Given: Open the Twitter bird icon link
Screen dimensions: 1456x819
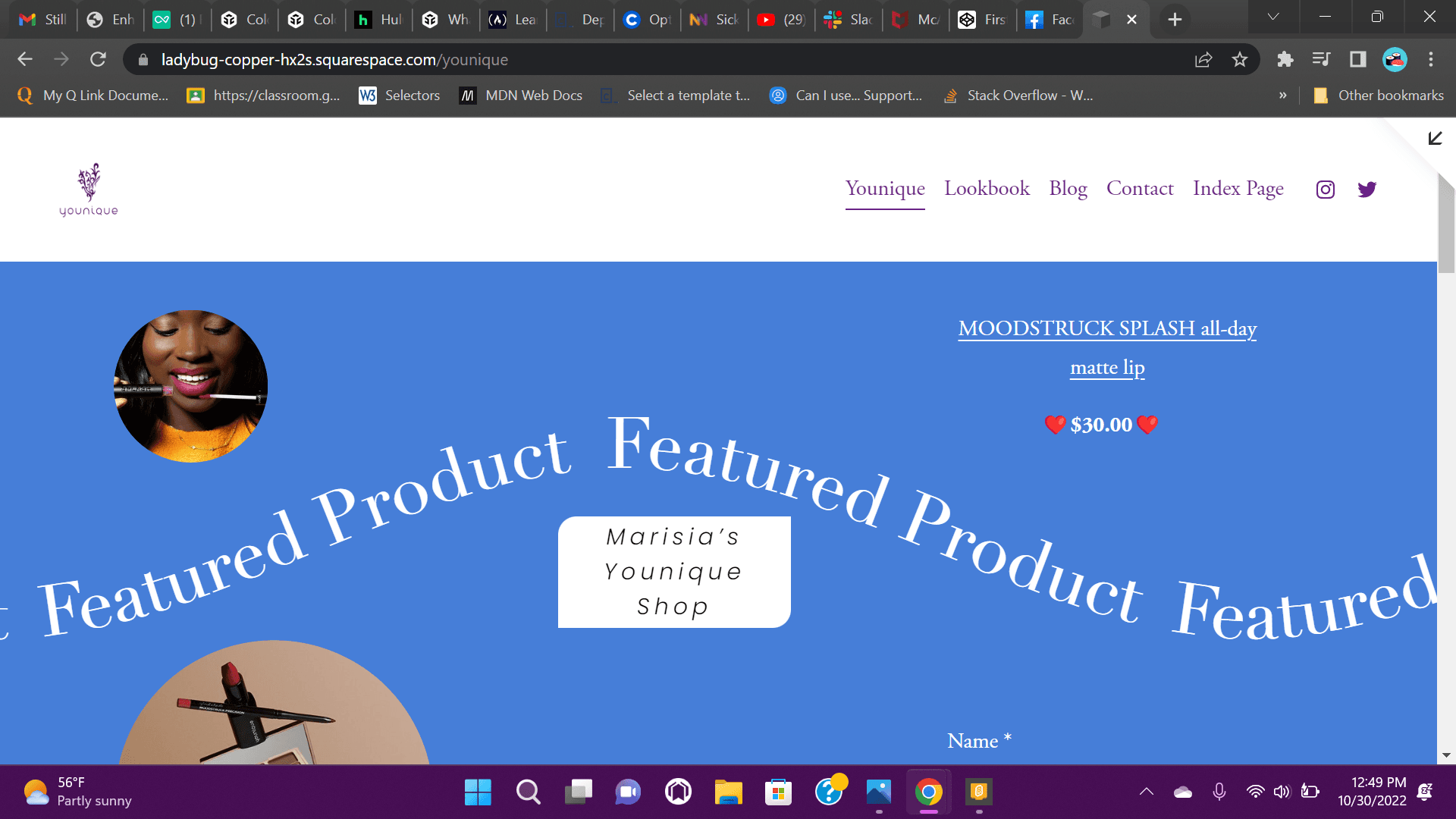Looking at the screenshot, I should [1367, 190].
